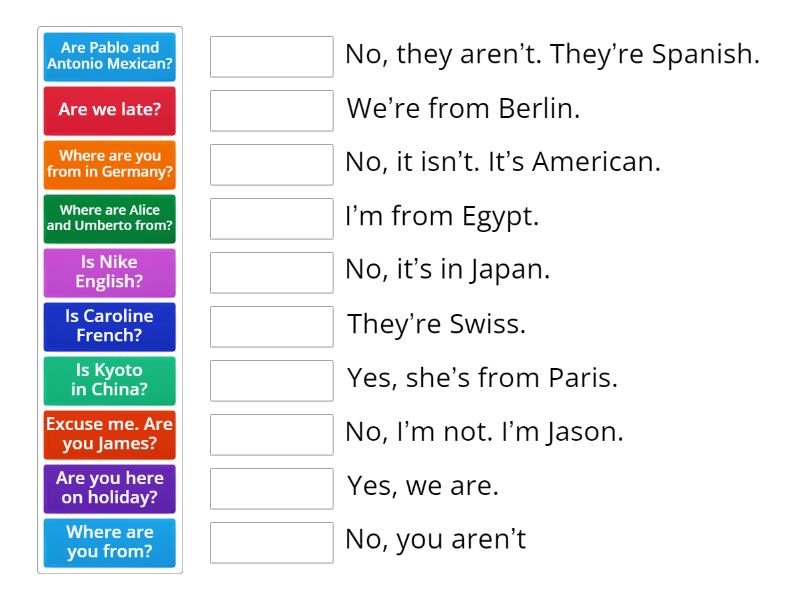Select the slot beside 'It's American.'

272,165
